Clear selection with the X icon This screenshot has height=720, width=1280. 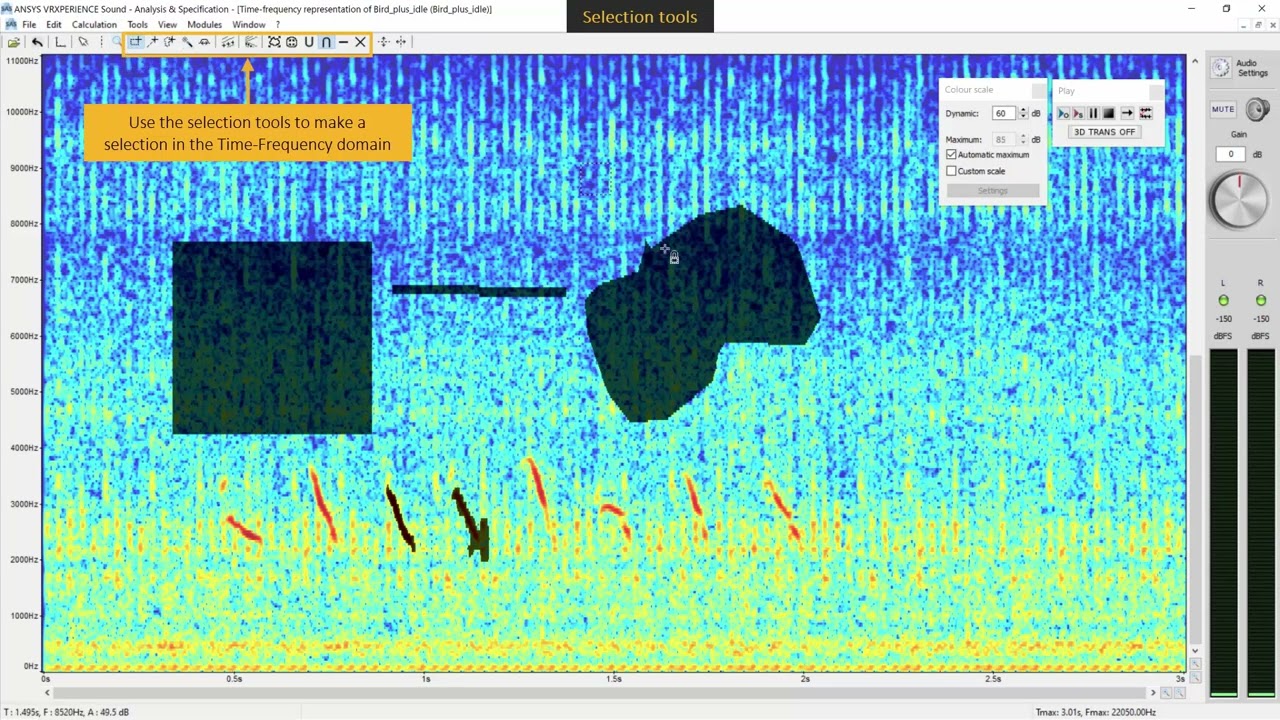360,42
